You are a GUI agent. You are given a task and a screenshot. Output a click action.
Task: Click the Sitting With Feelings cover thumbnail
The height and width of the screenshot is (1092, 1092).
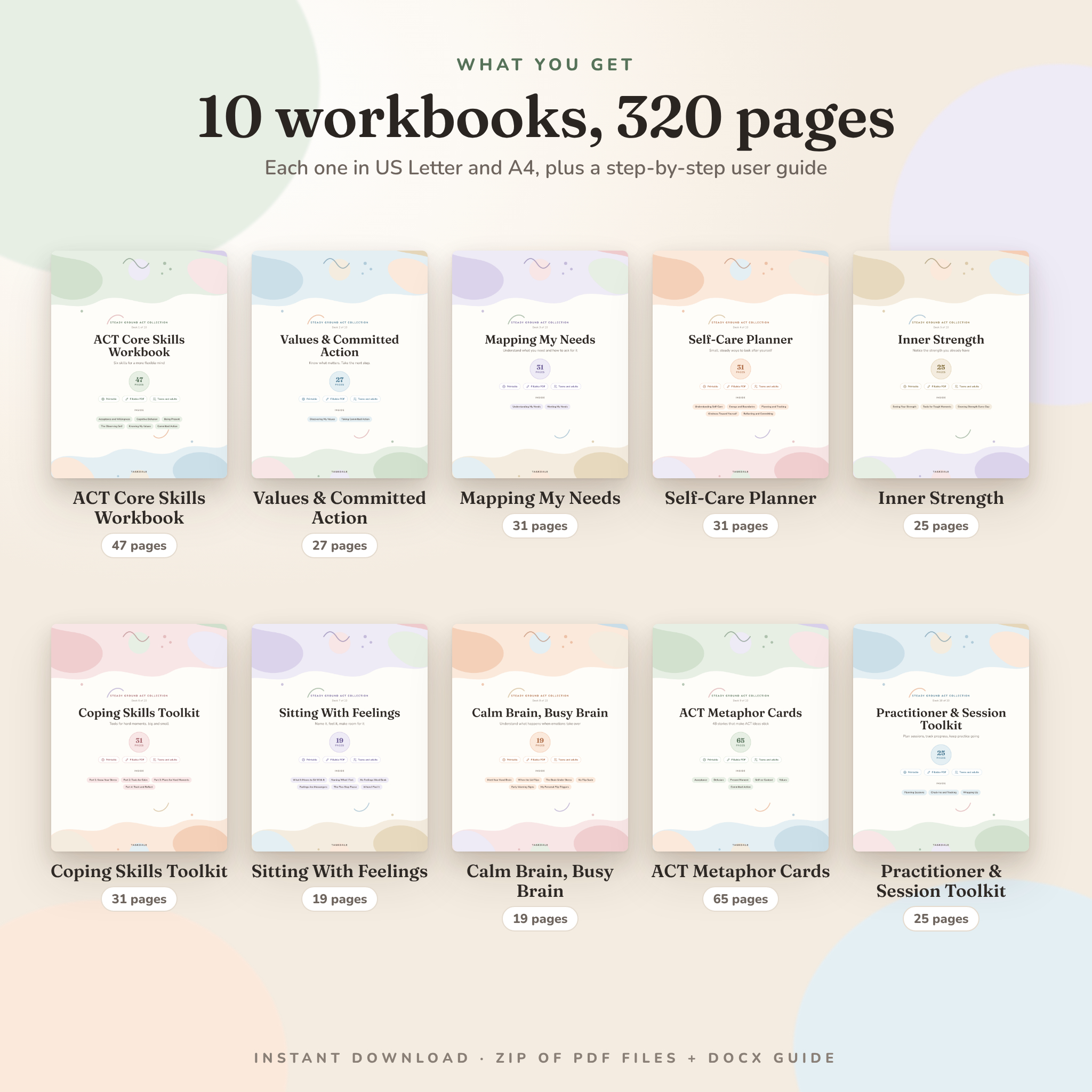click(340, 737)
